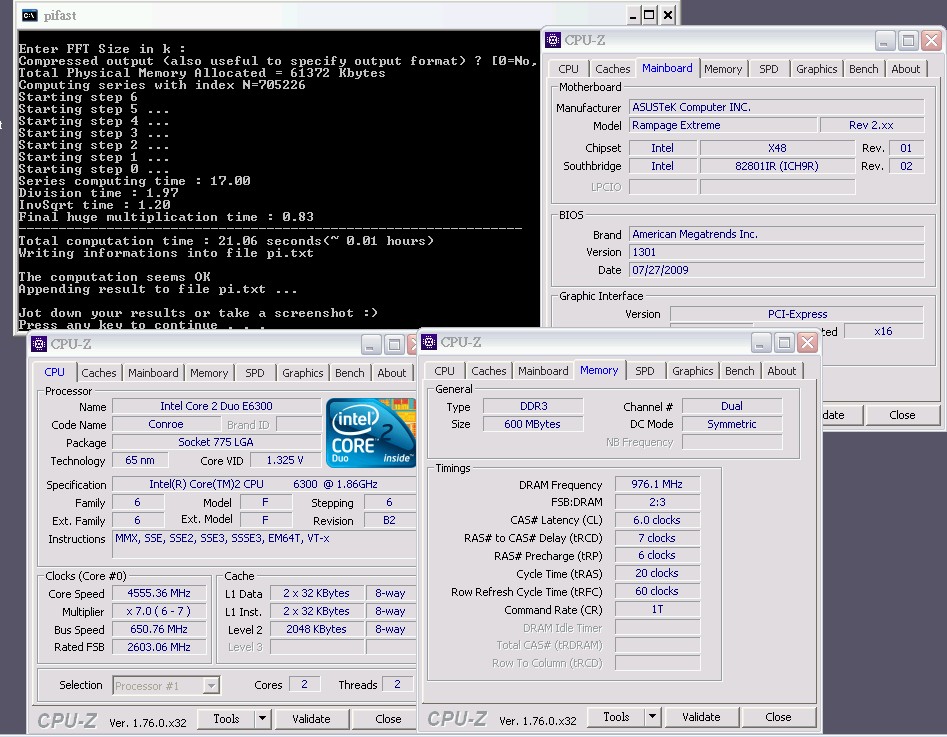The image size is (947, 737).
Task: Select Graphics tab in Mainboard window
Action: tap(817, 69)
